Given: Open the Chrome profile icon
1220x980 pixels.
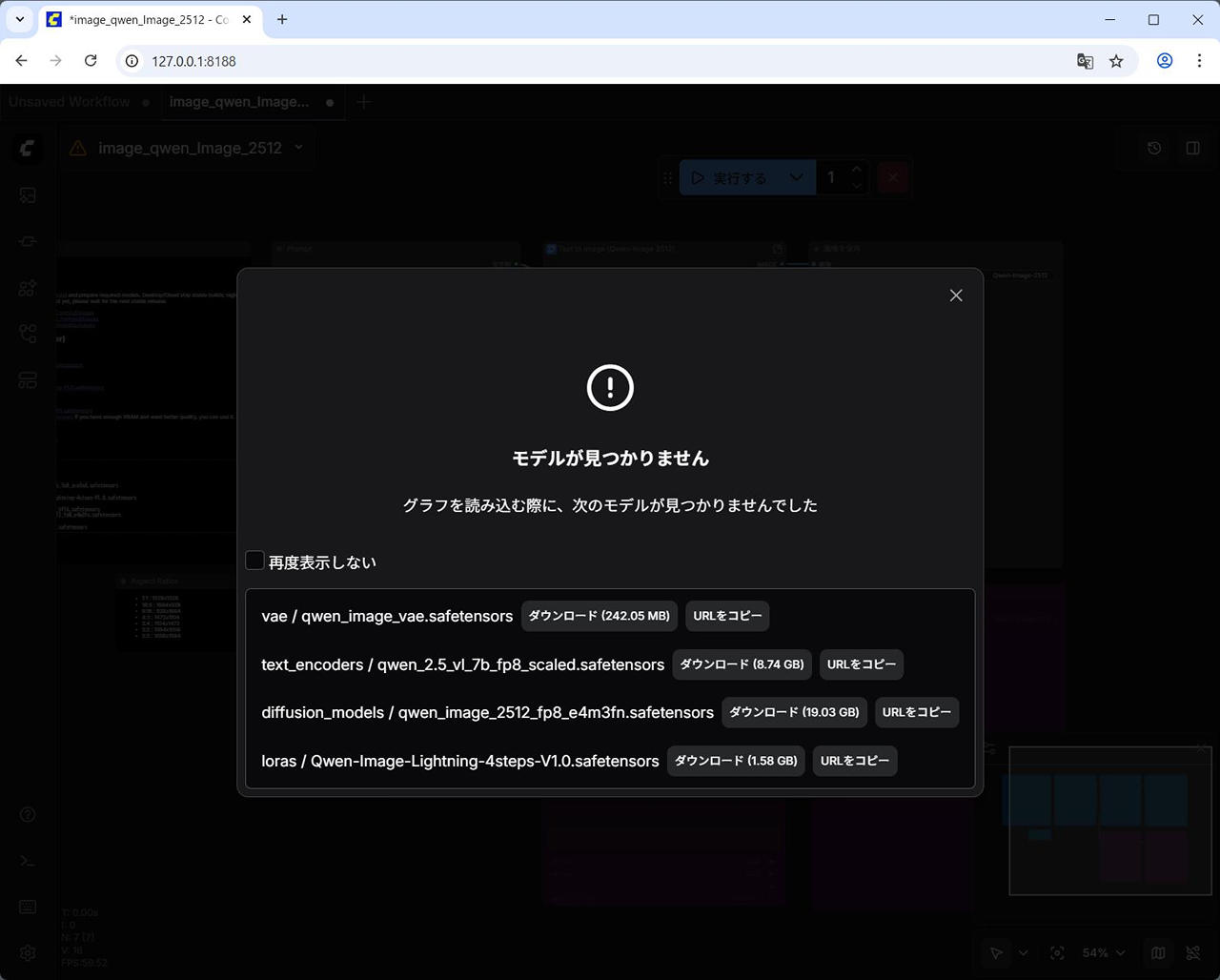Looking at the screenshot, I should pos(1165,61).
